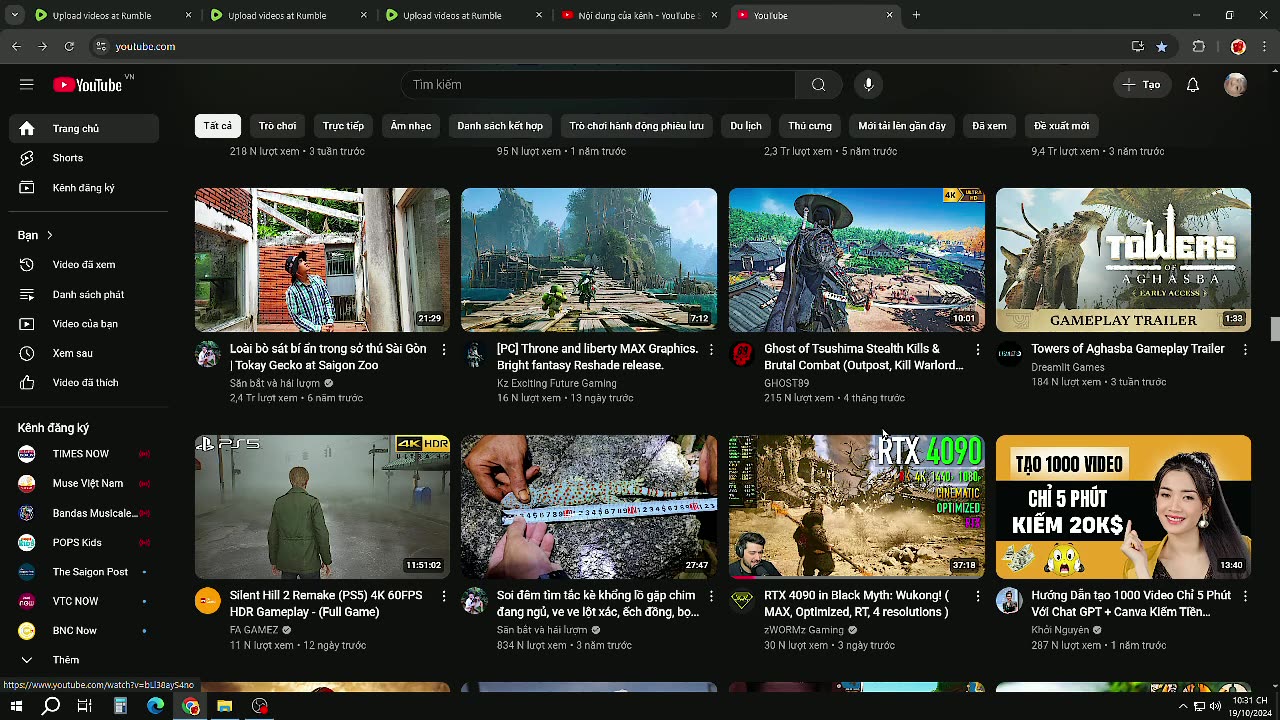Switch to Nội dung của kênh tab

638,15
